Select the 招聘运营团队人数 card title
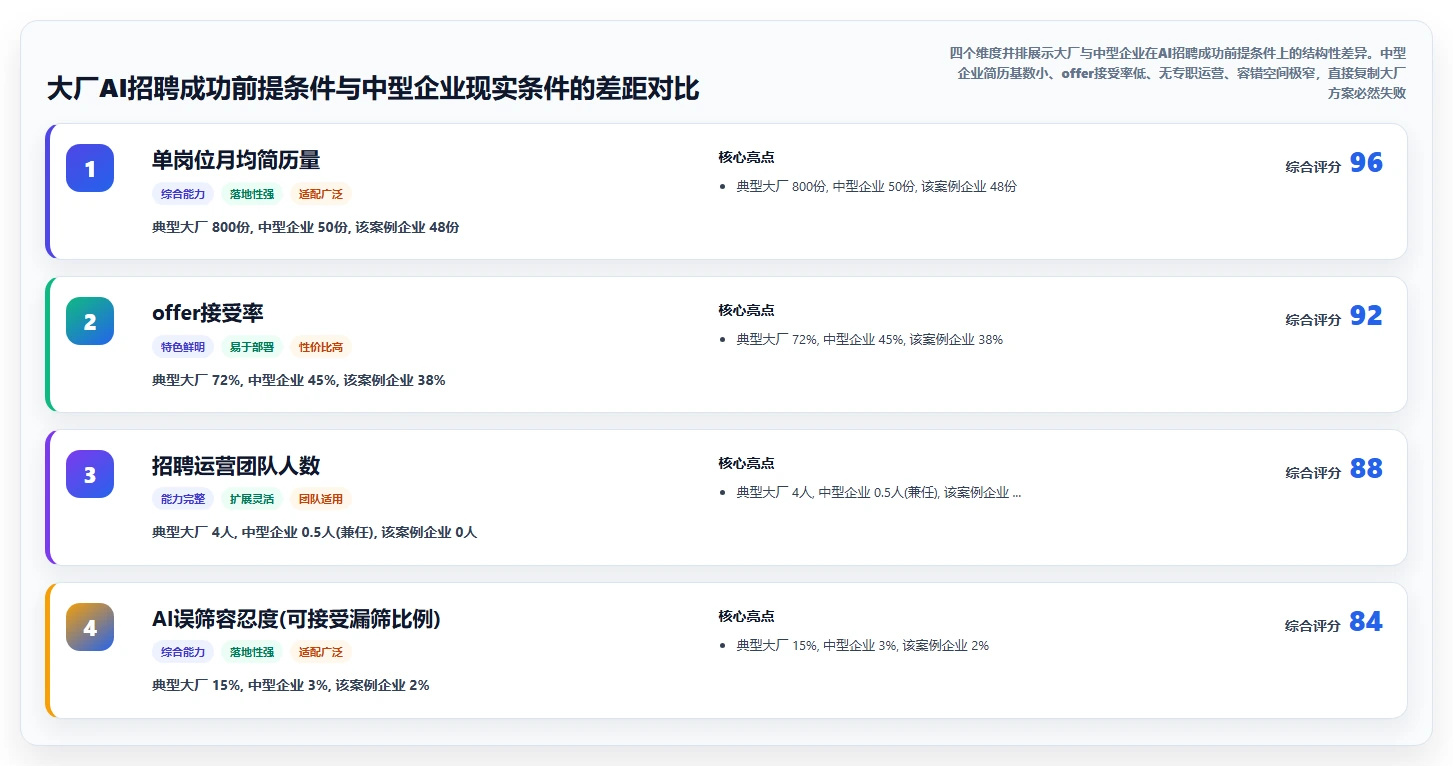 click(236, 466)
